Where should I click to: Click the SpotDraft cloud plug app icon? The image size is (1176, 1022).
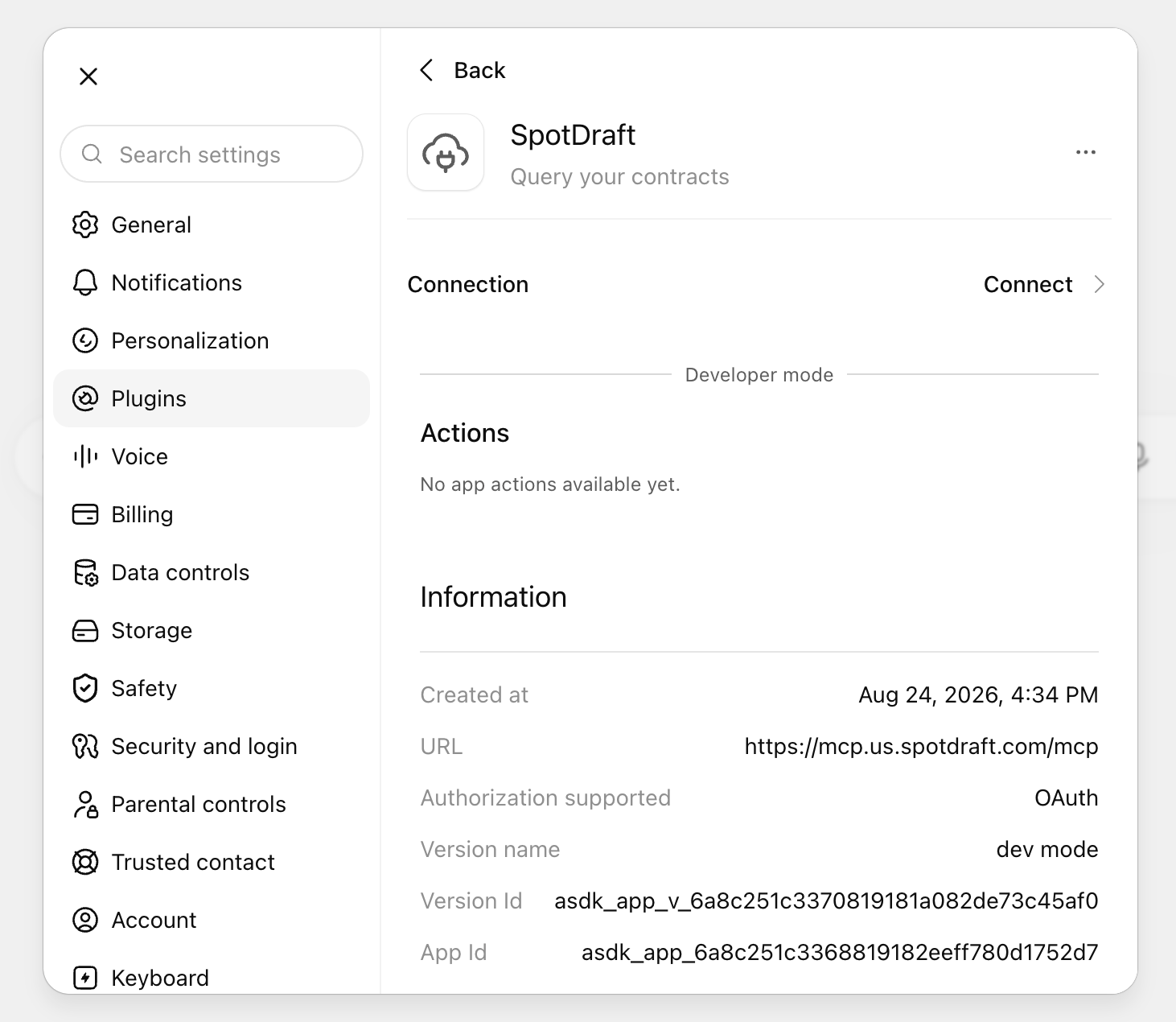pos(446,152)
